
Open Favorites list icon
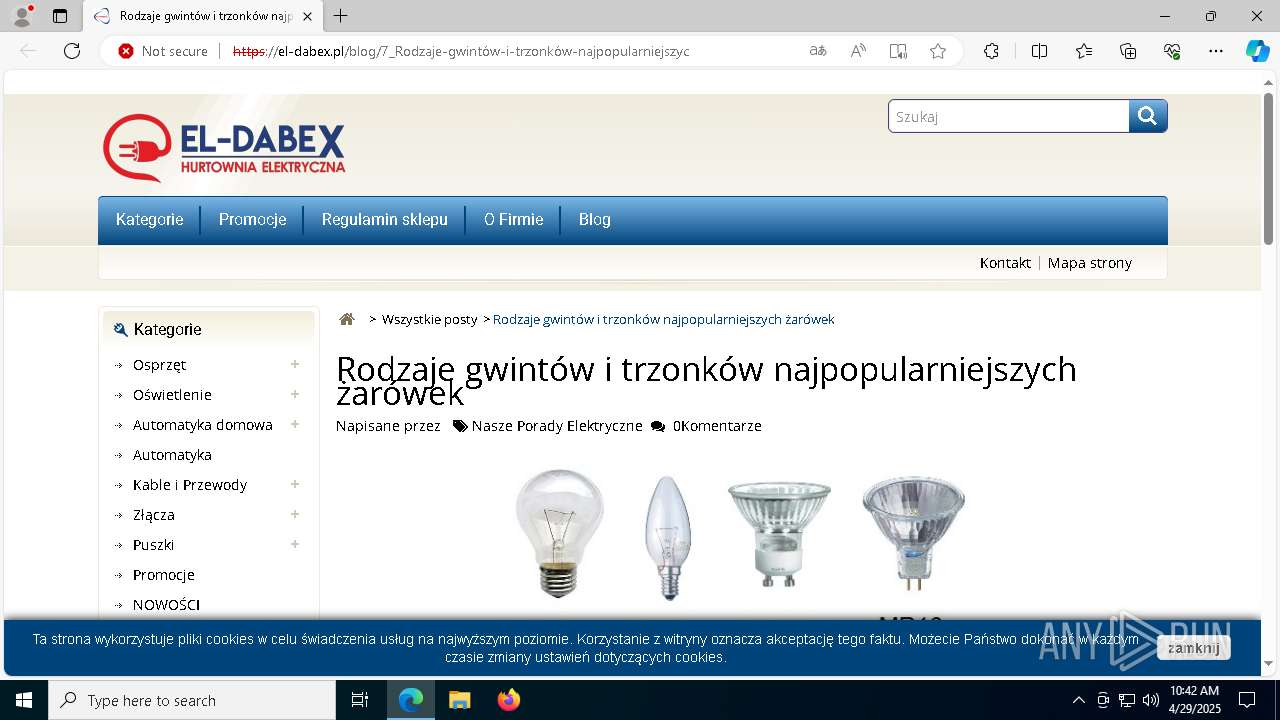[x=1084, y=51]
